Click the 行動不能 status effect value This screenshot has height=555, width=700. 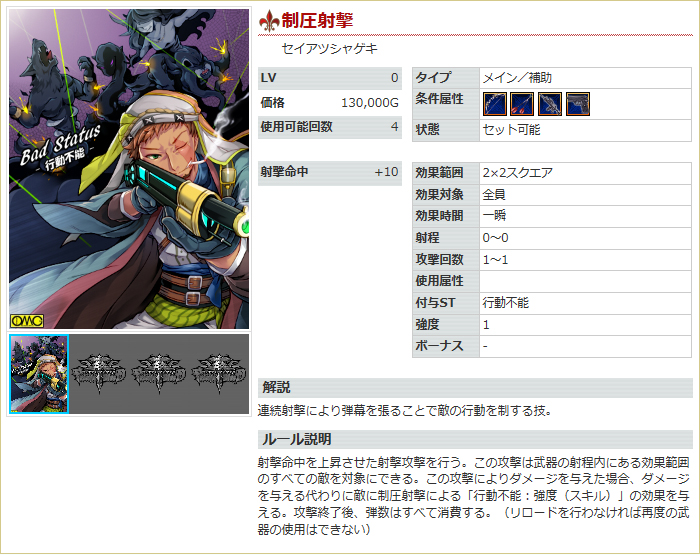[x=506, y=303]
